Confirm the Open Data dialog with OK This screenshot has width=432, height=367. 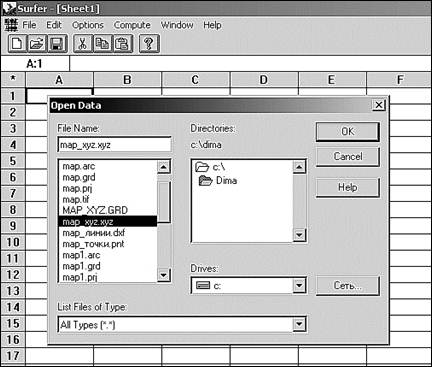coord(348,132)
